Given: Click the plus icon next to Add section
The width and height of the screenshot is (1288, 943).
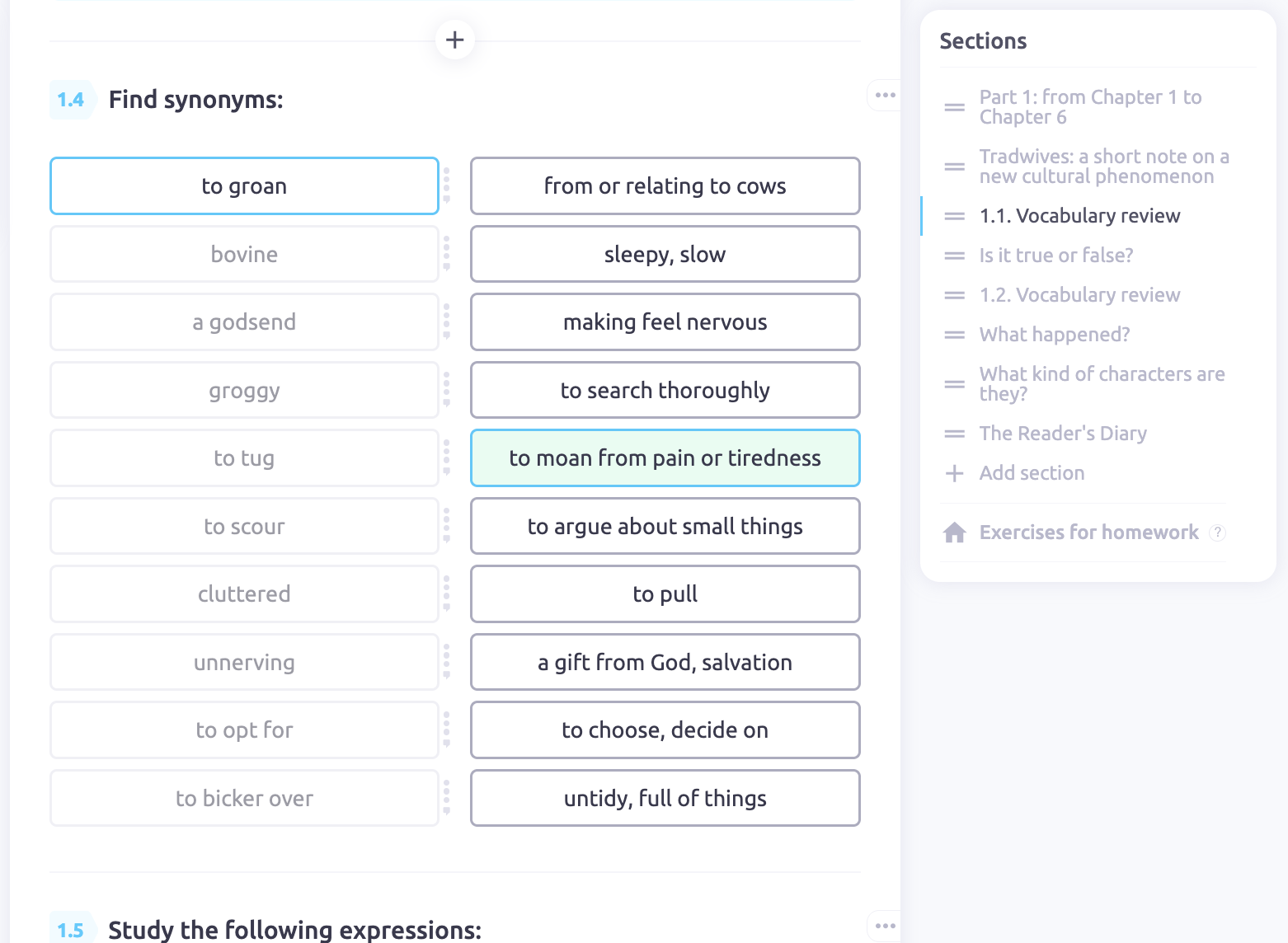Looking at the screenshot, I should [x=954, y=473].
